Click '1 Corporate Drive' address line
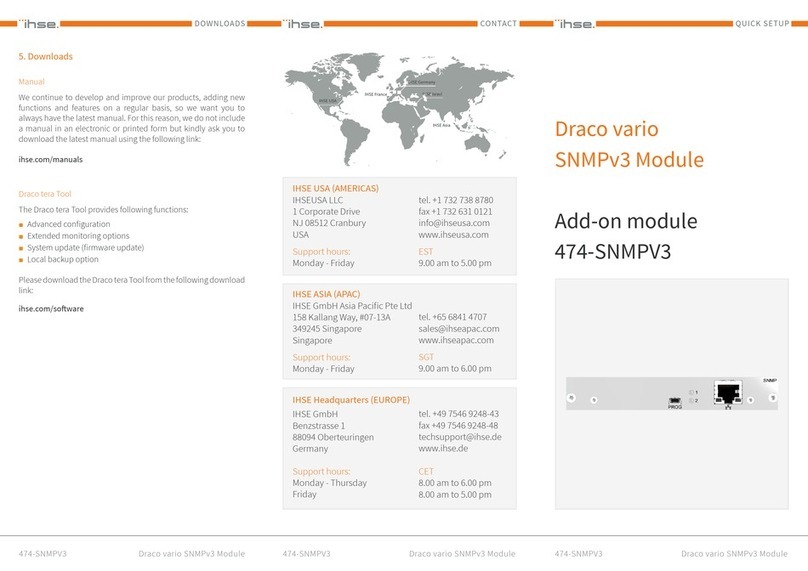The width and height of the screenshot is (808, 571). [326, 211]
